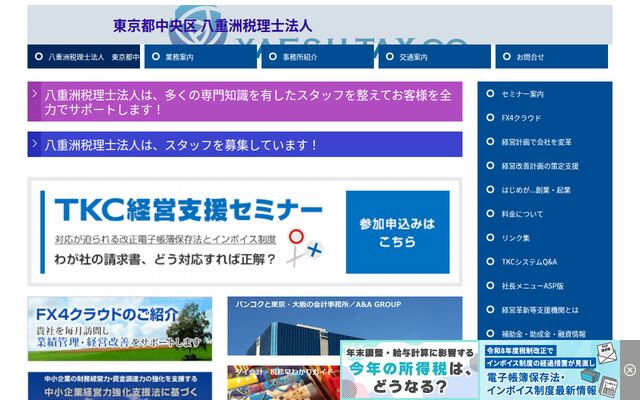Open the セミナー案内 sidebar link

click(x=522, y=94)
